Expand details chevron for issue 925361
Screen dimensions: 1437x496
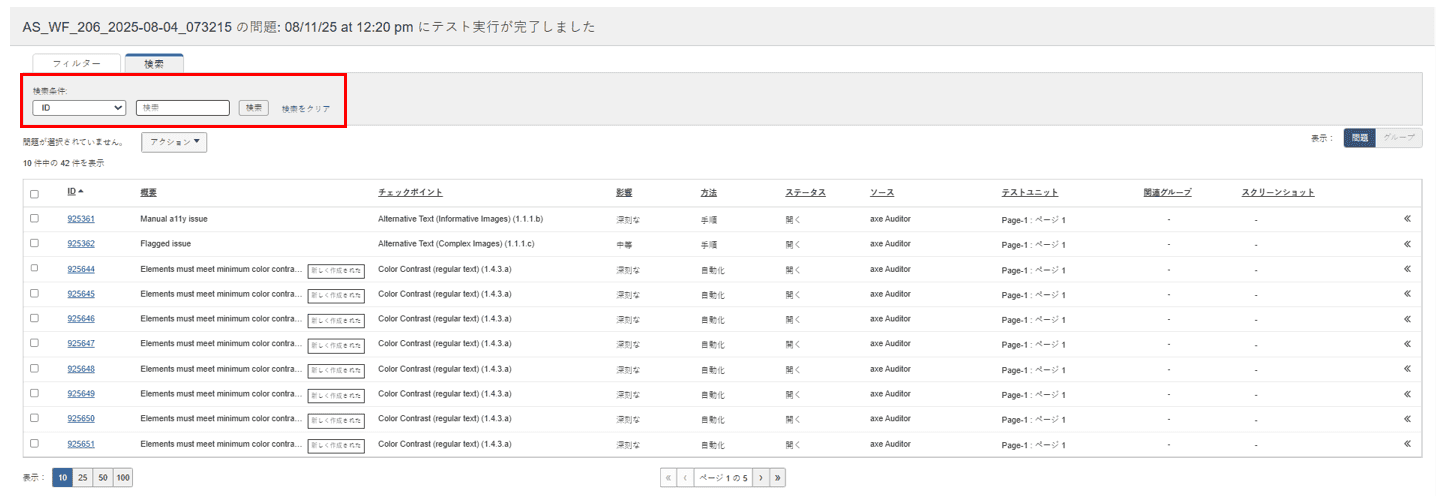point(1406,218)
